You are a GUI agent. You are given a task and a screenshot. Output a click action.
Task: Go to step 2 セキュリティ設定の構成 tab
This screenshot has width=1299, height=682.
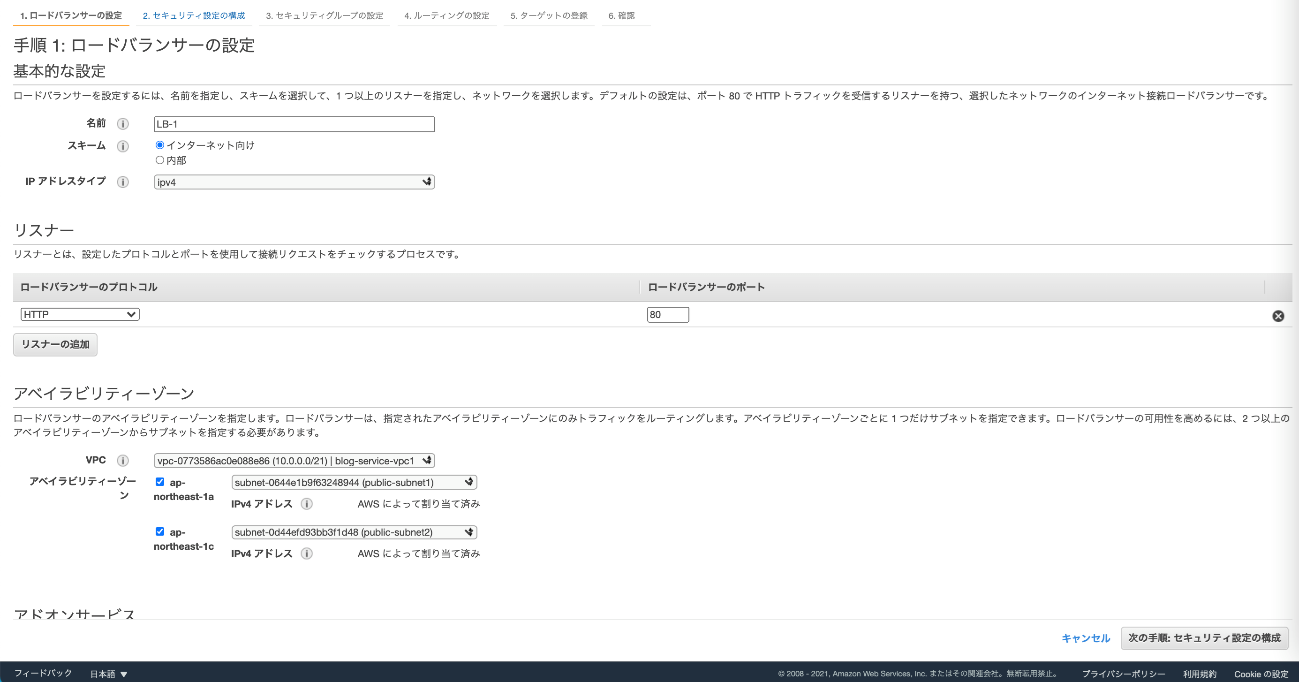193,16
